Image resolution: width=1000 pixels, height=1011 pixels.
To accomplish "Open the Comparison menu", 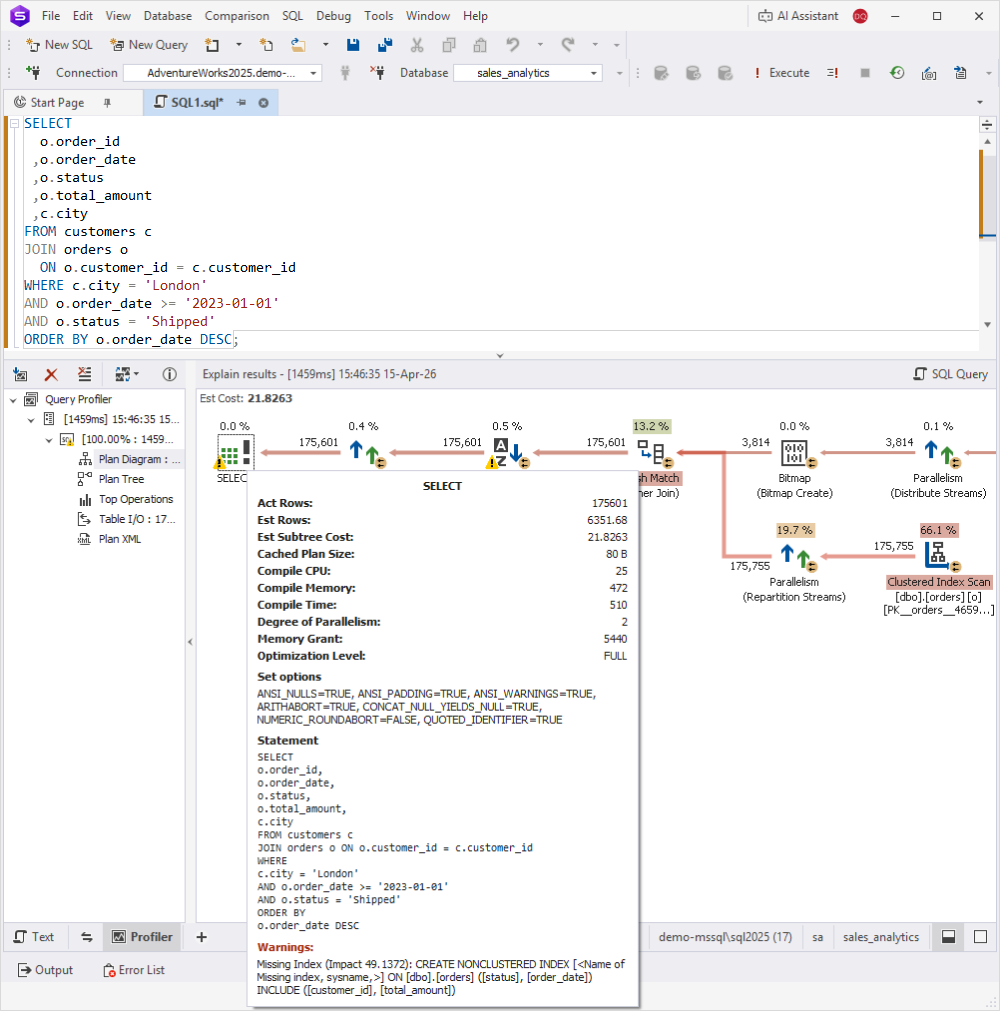I will [x=237, y=15].
